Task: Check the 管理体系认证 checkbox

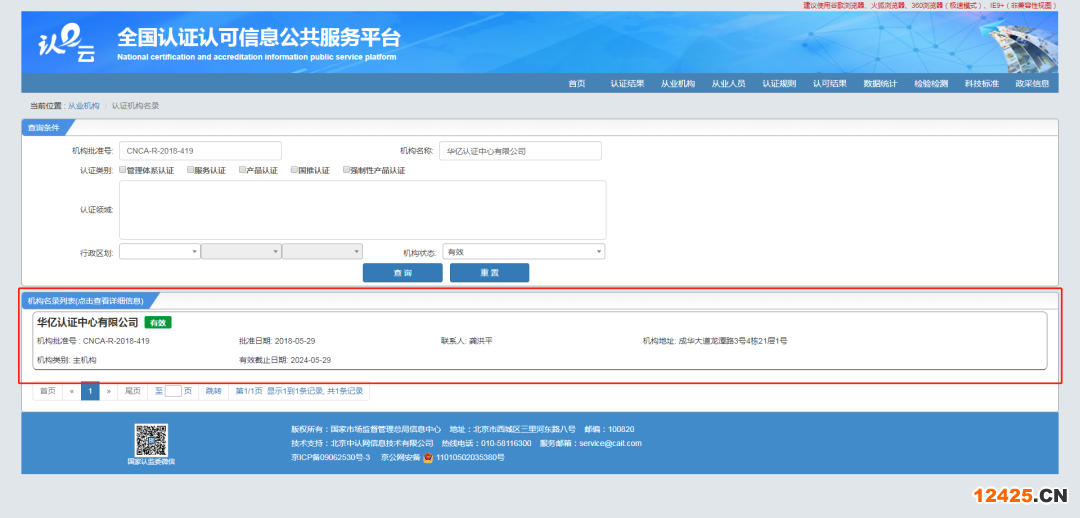Action: point(122,170)
